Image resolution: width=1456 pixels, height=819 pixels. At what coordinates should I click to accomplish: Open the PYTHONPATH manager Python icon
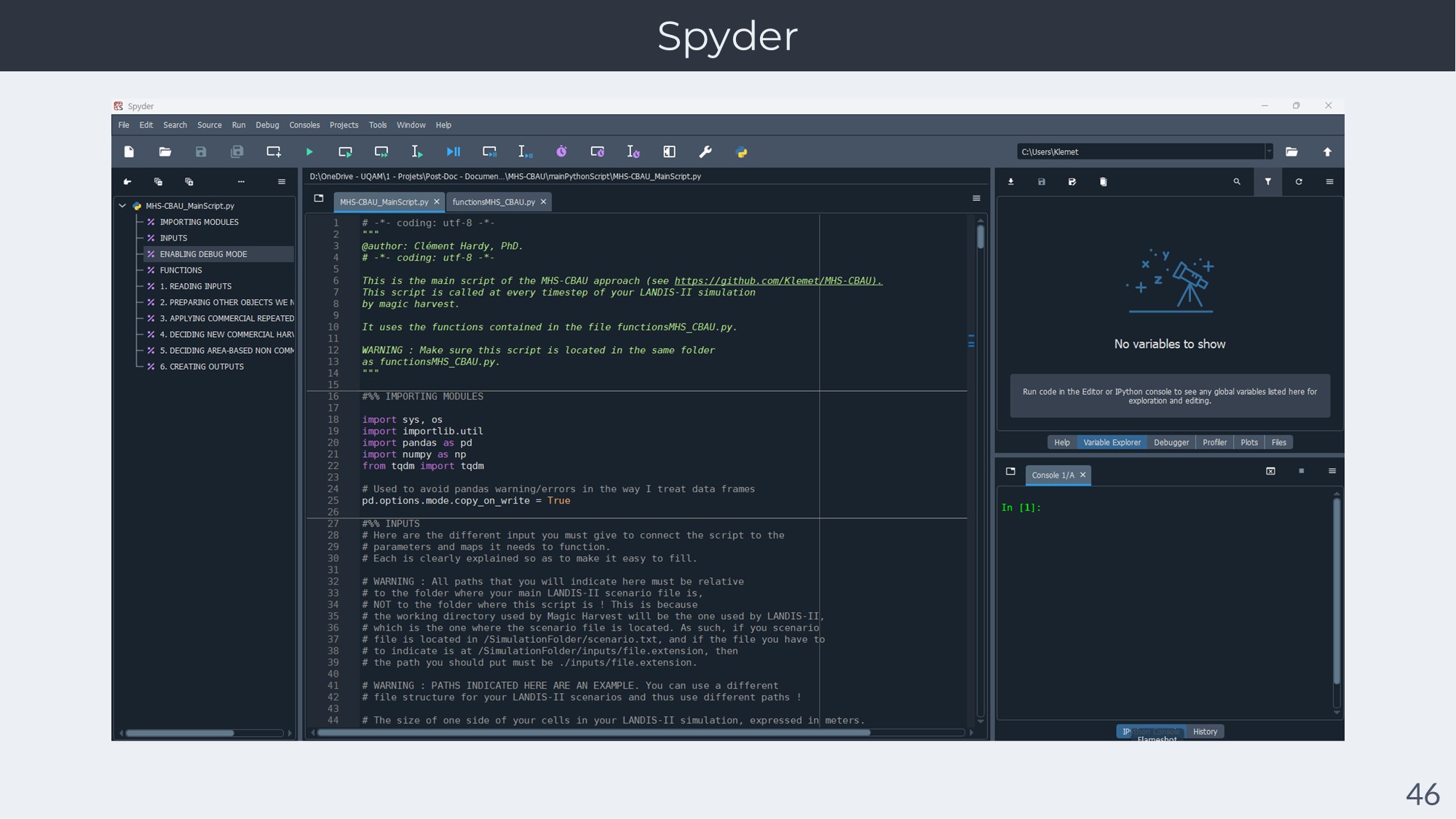[741, 152]
